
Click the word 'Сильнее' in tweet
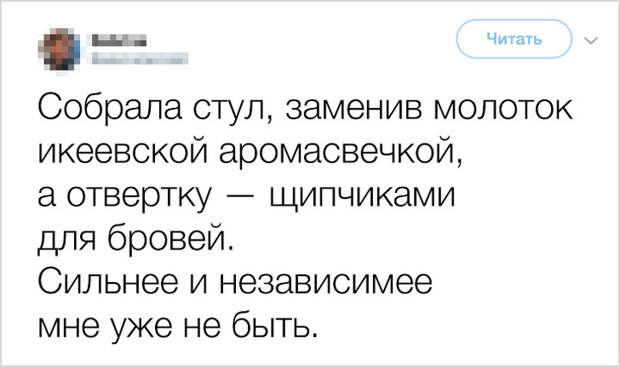pyautogui.click(x=108, y=283)
